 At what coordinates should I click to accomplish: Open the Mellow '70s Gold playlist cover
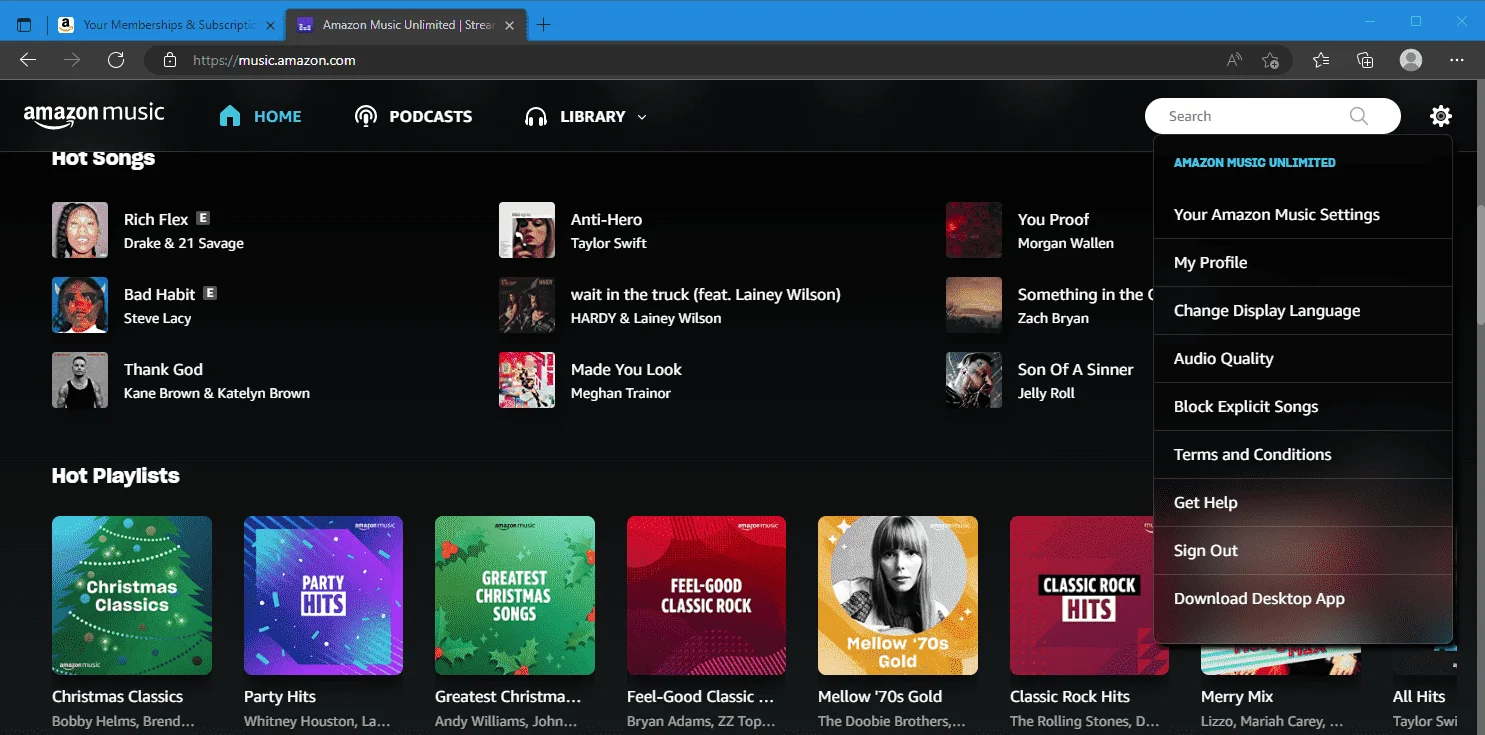click(x=898, y=596)
